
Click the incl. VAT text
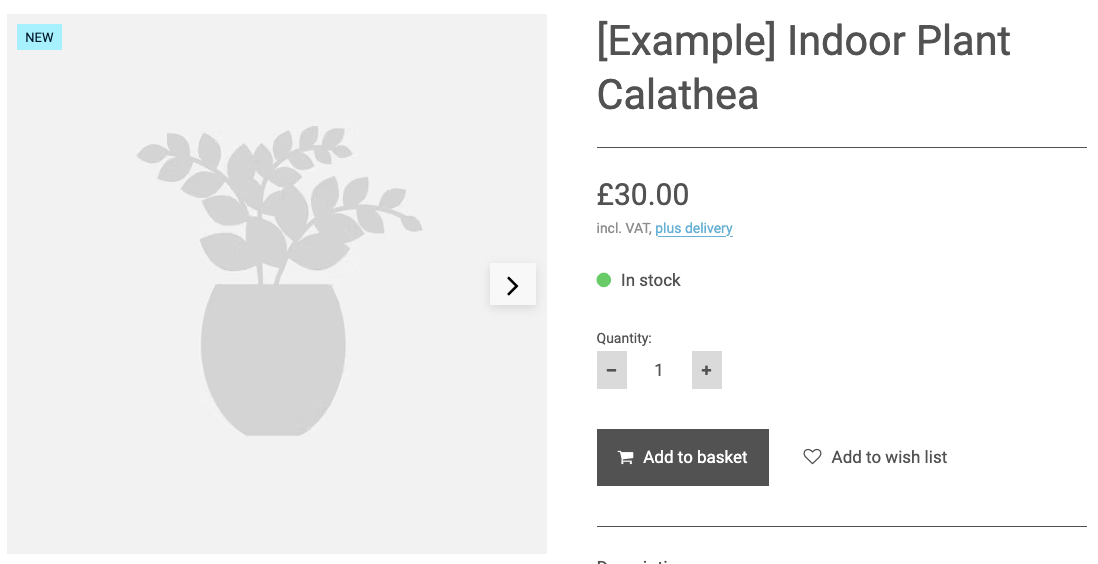tap(624, 228)
